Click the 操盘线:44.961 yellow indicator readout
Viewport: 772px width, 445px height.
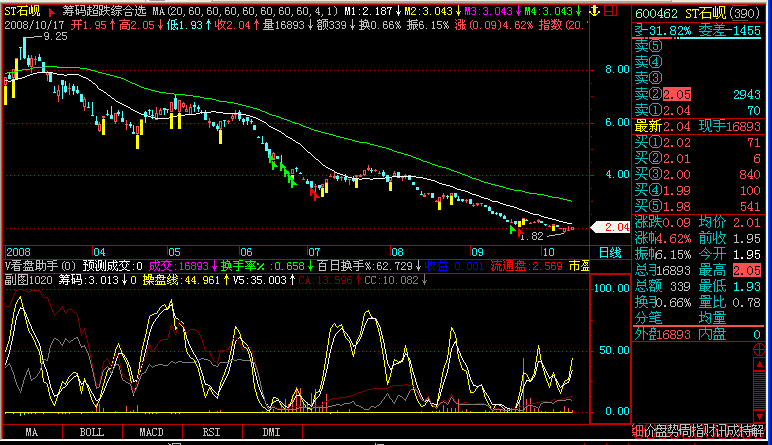click(186, 280)
